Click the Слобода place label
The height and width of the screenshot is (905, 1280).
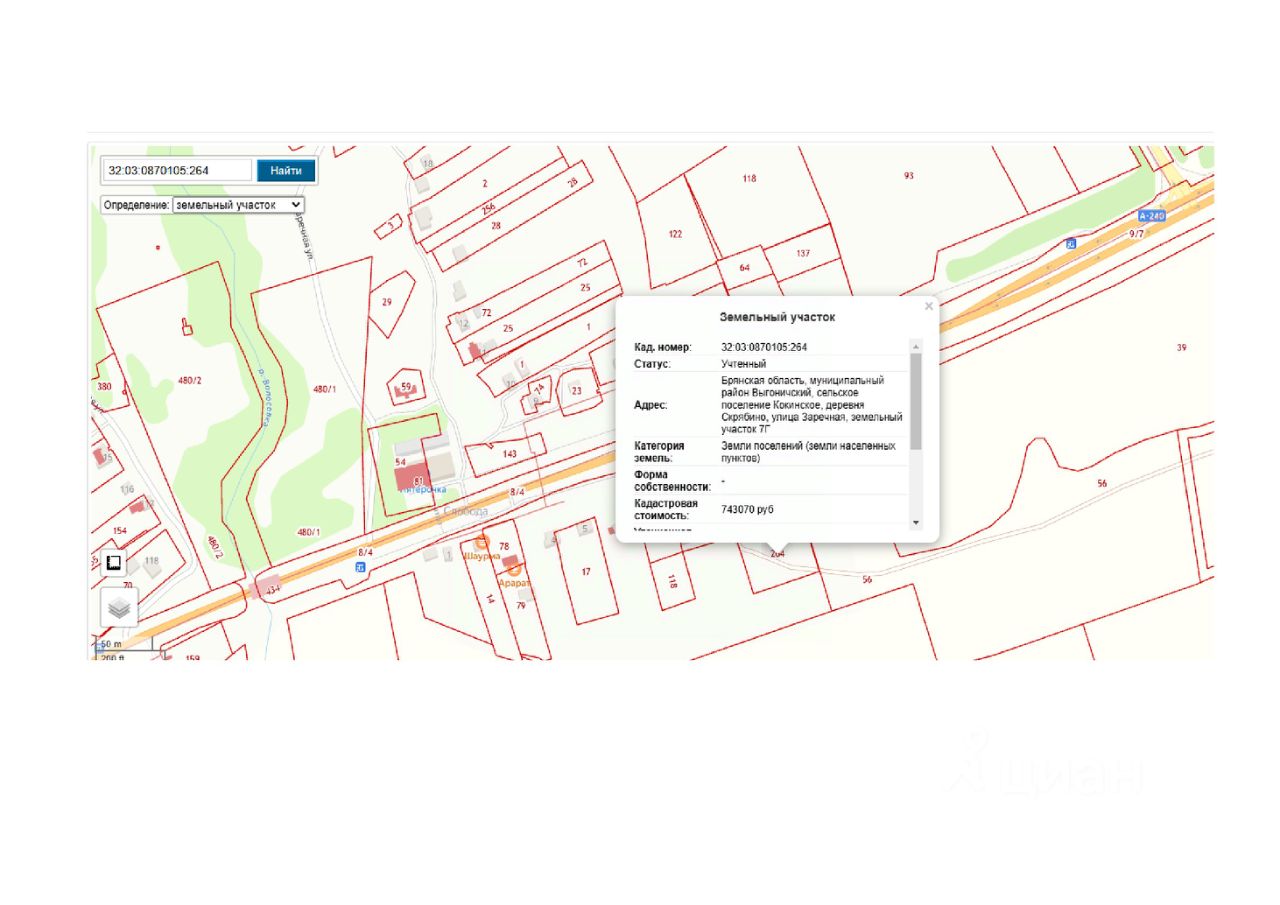click(x=464, y=511)
